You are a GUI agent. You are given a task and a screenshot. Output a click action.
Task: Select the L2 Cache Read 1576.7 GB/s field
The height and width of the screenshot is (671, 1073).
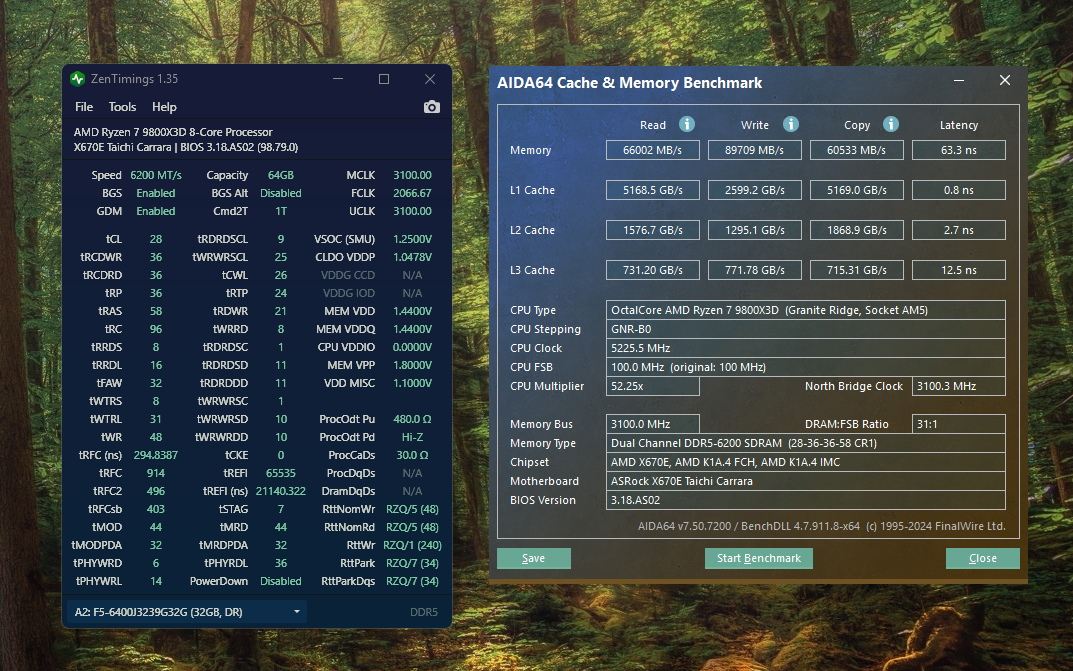[653, 230]
